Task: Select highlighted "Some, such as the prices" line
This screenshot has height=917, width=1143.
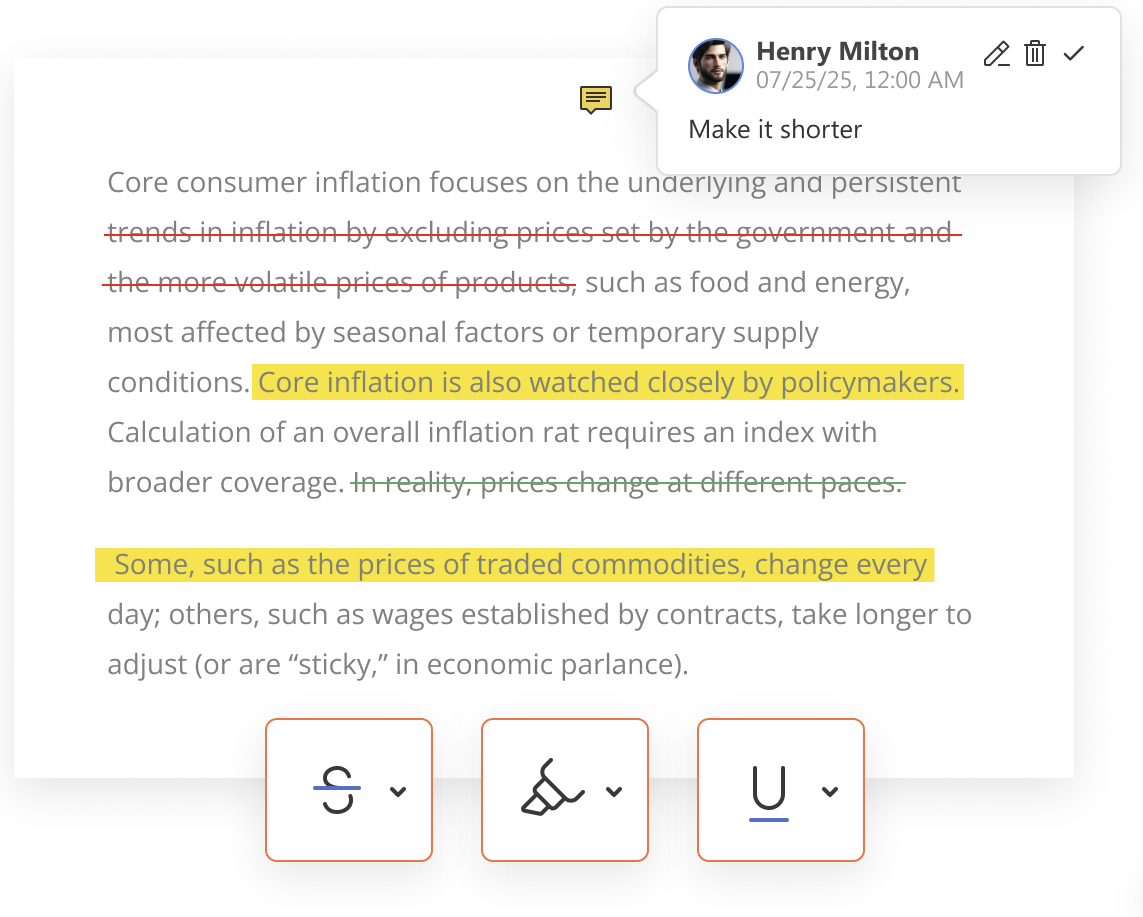Action: pyautogui.click(x=515, y=565)
